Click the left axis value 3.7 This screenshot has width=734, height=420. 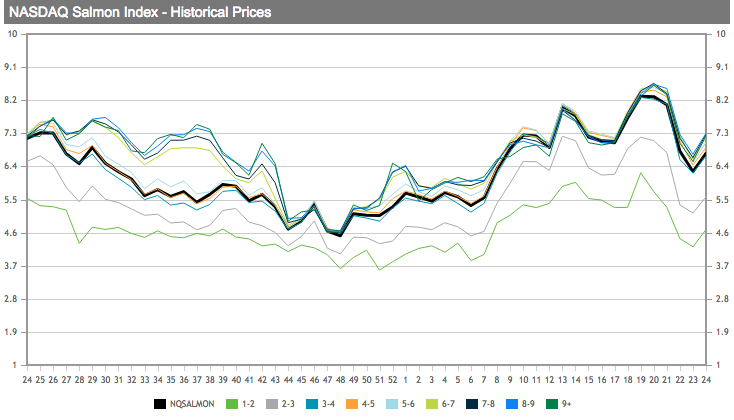tap(10, 265)
